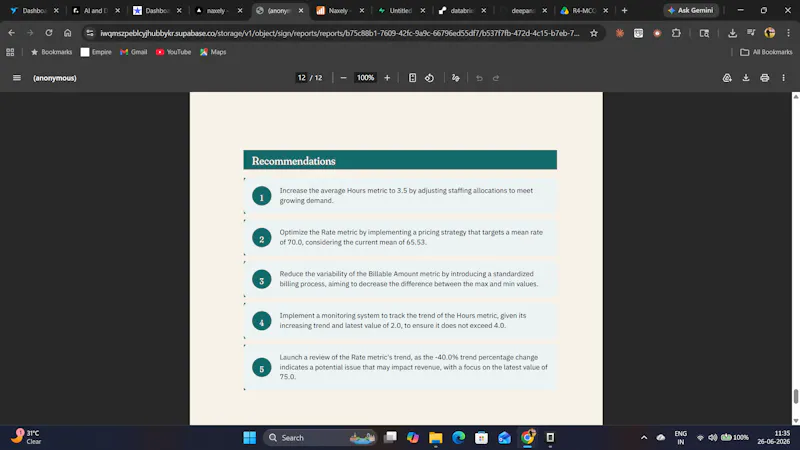
Task: Open Copilot from the taskbar
Action: pos(413,438)
